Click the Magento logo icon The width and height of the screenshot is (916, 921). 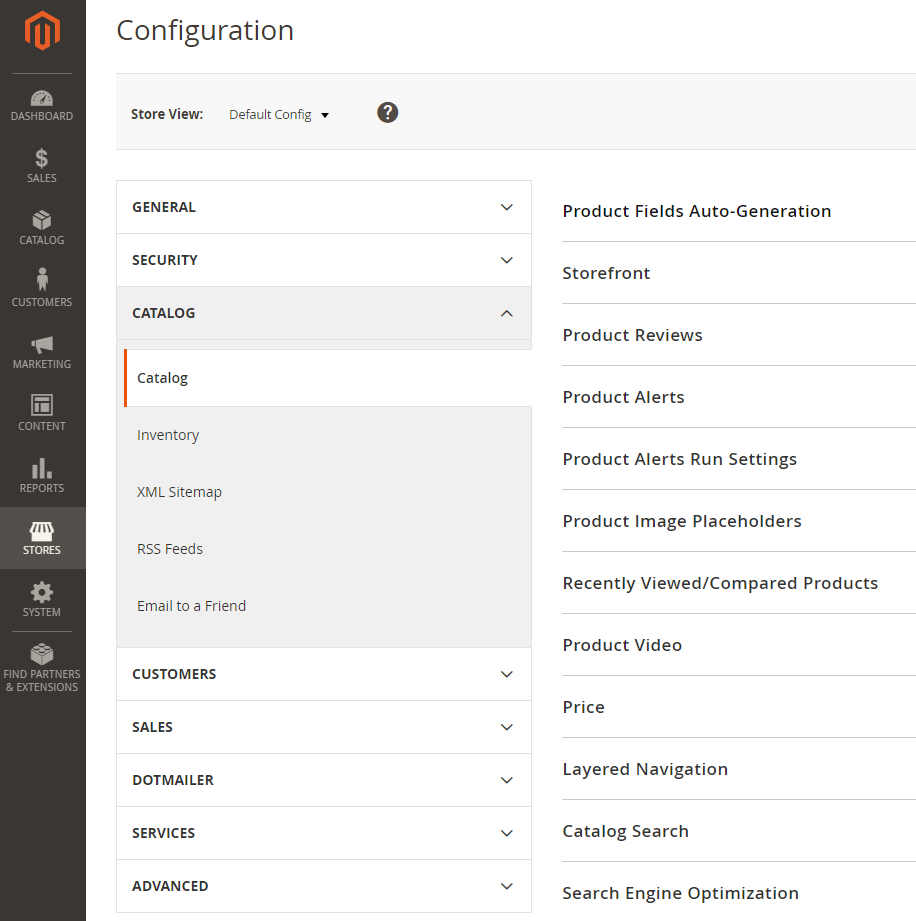point(42,32)
